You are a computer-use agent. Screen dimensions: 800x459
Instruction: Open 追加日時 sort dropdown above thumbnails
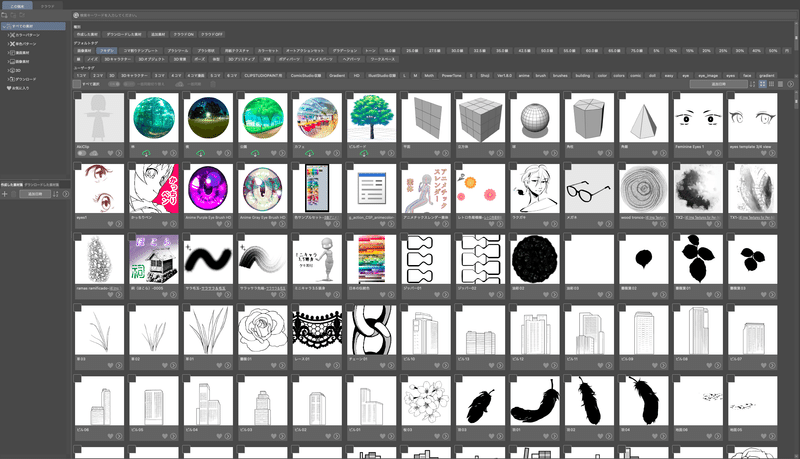pos(718,84)
